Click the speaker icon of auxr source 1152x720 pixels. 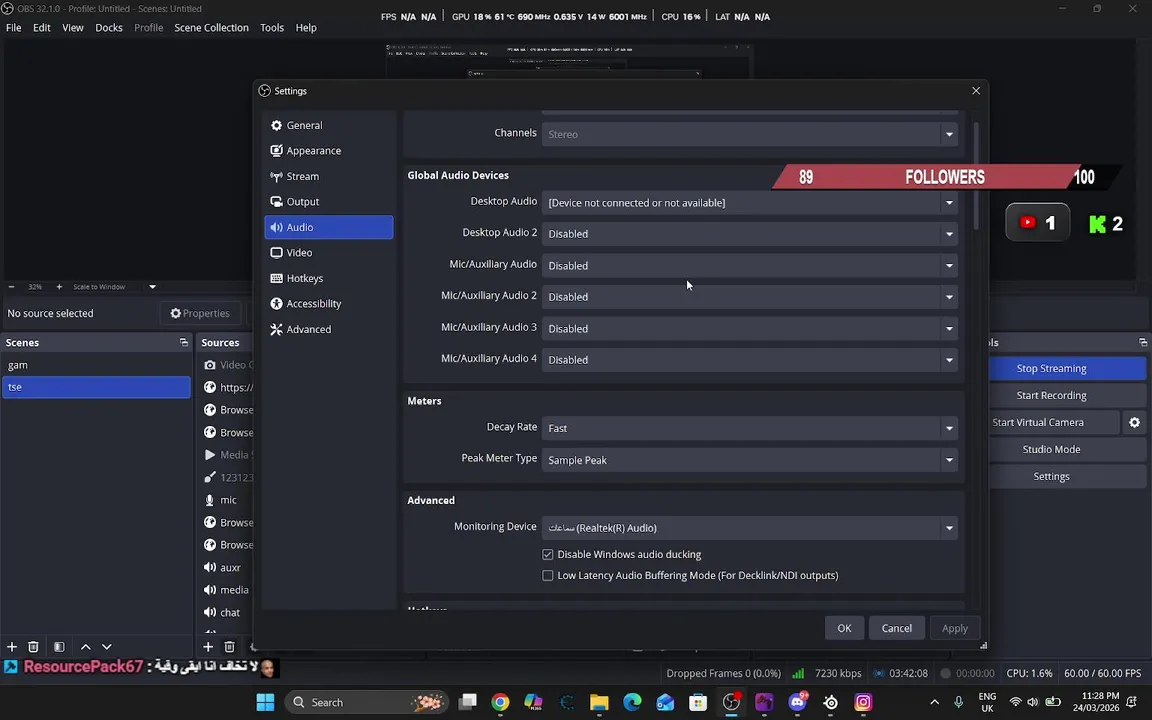click(209, 568)
